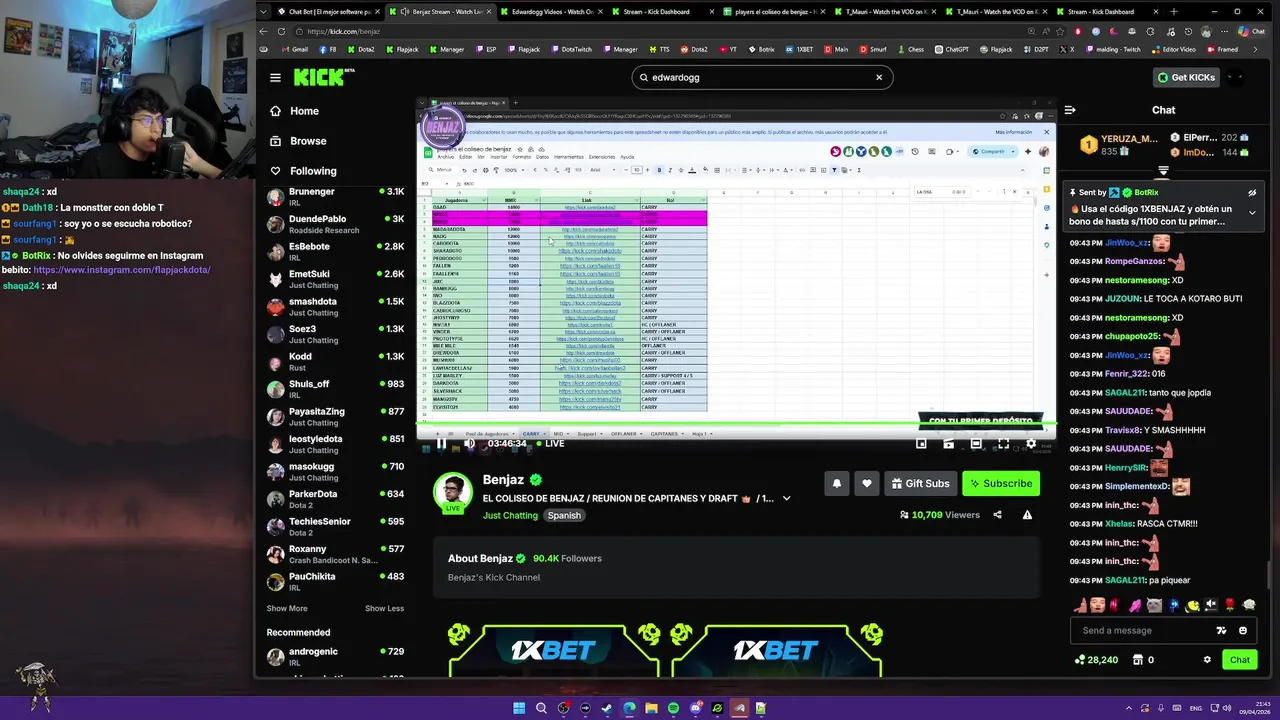
Task: Enter fullscreen in the stream player
Action: pos(1003,443)
